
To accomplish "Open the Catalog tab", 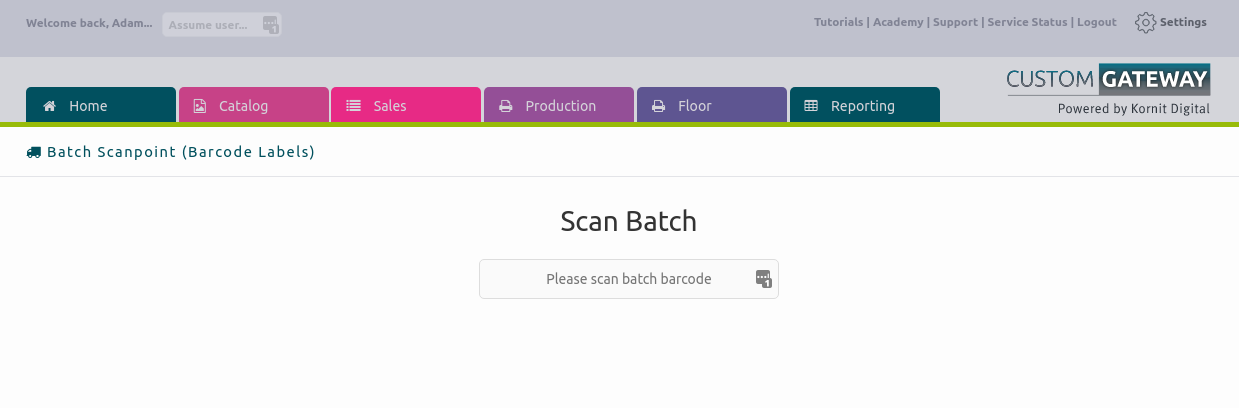I will click(254, 105).
